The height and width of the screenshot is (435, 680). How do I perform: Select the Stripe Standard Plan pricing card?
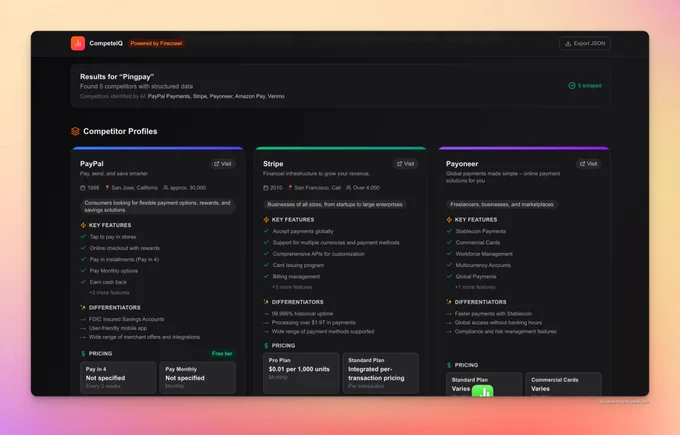point(380,373)
